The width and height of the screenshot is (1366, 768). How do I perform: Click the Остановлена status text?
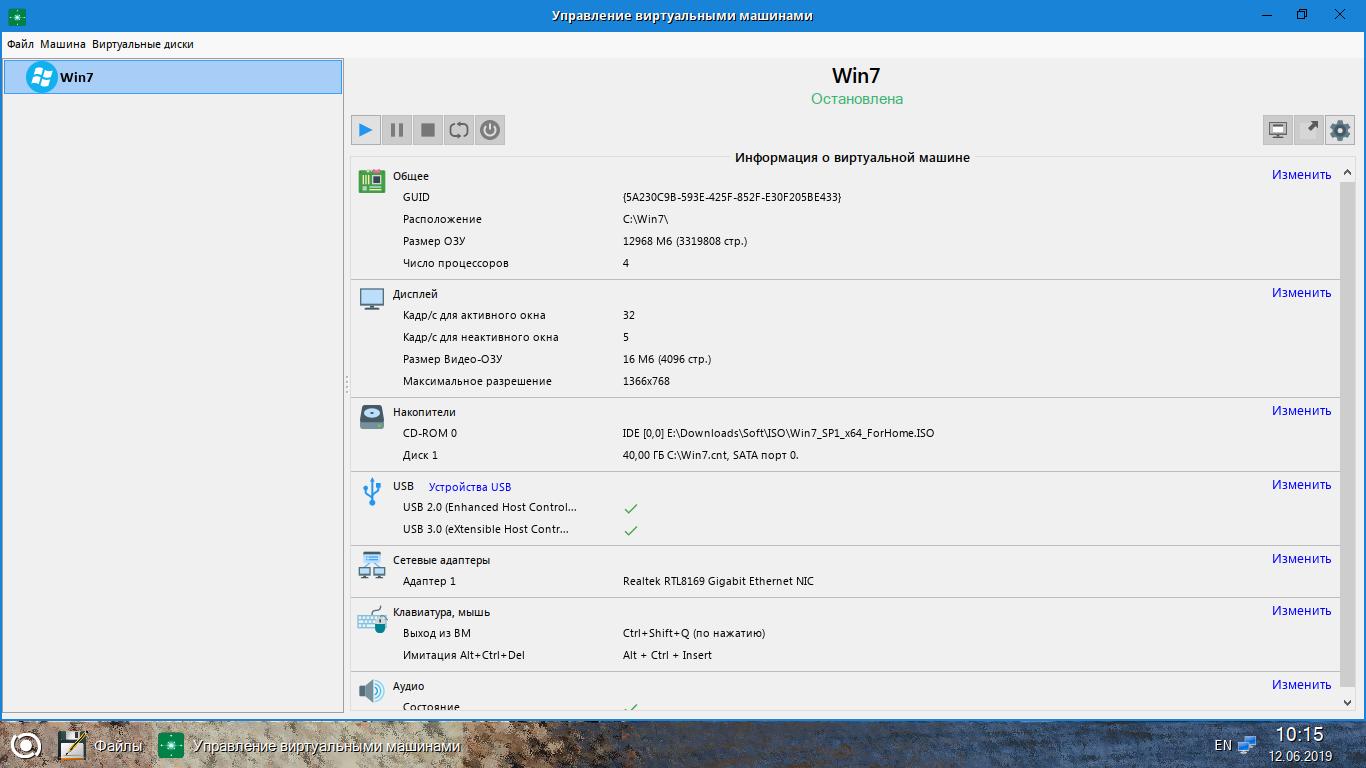point(857,99)
